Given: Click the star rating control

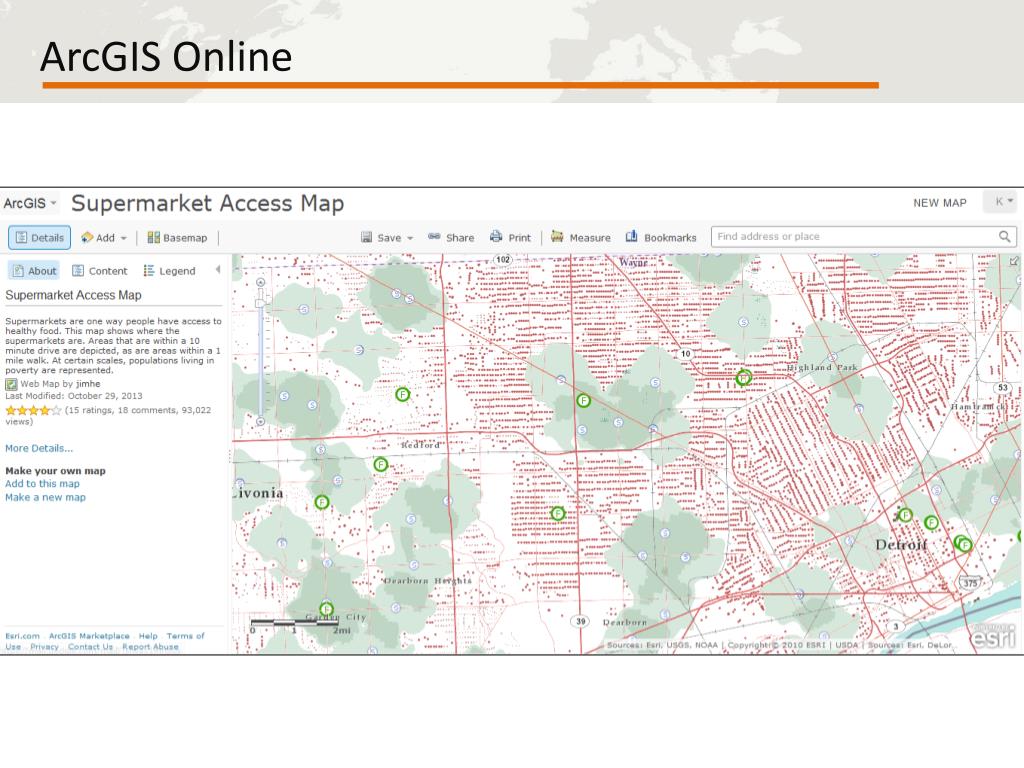Looking at the screenshot, I should click(x=33, y=411).
